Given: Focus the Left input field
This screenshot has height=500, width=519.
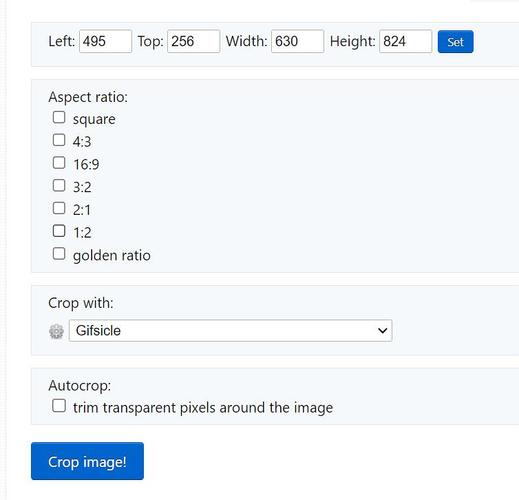Looking at the screenshot, I should [105, 41].
